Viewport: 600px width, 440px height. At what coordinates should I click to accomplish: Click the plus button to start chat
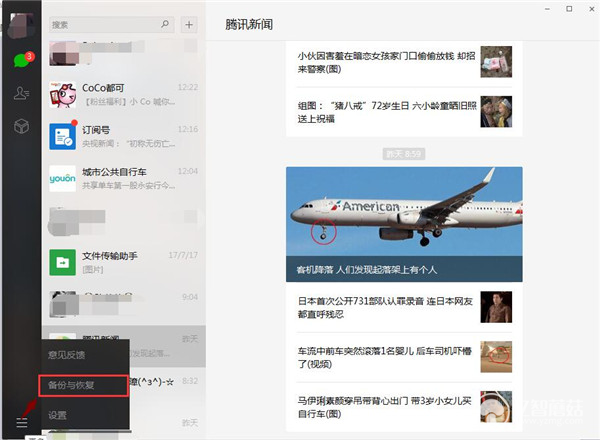tap(189, 25)
